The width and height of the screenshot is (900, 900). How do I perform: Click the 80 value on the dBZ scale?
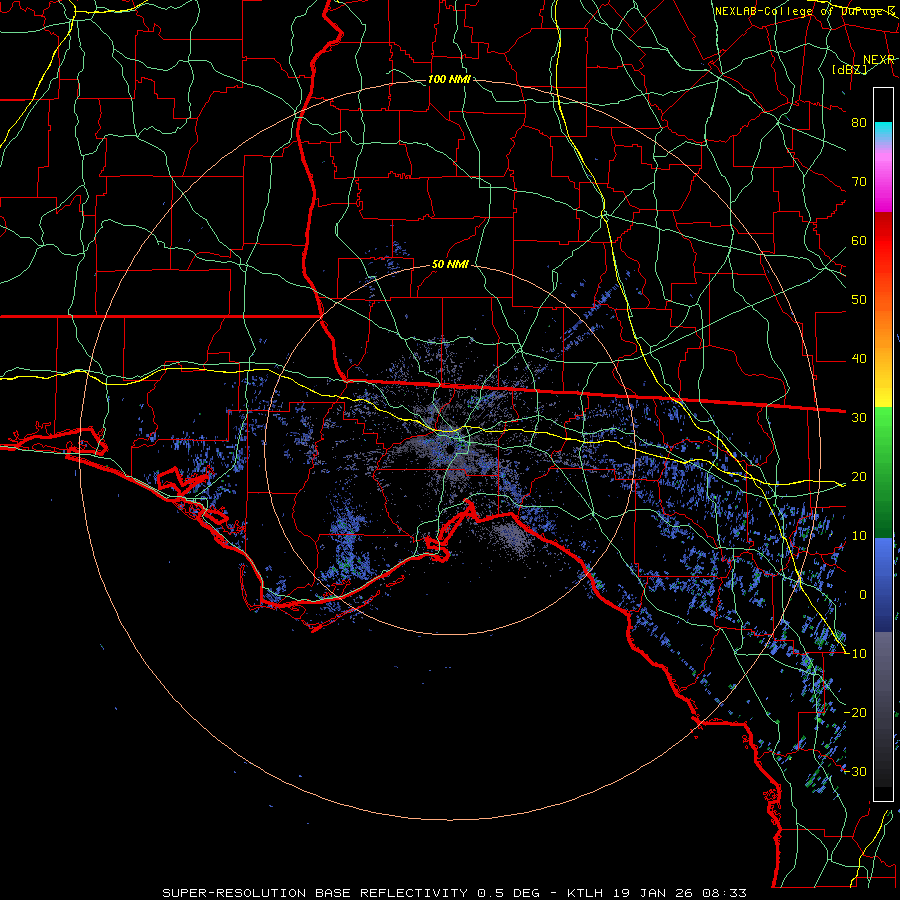pyautogui.click(x=859, y=122)
